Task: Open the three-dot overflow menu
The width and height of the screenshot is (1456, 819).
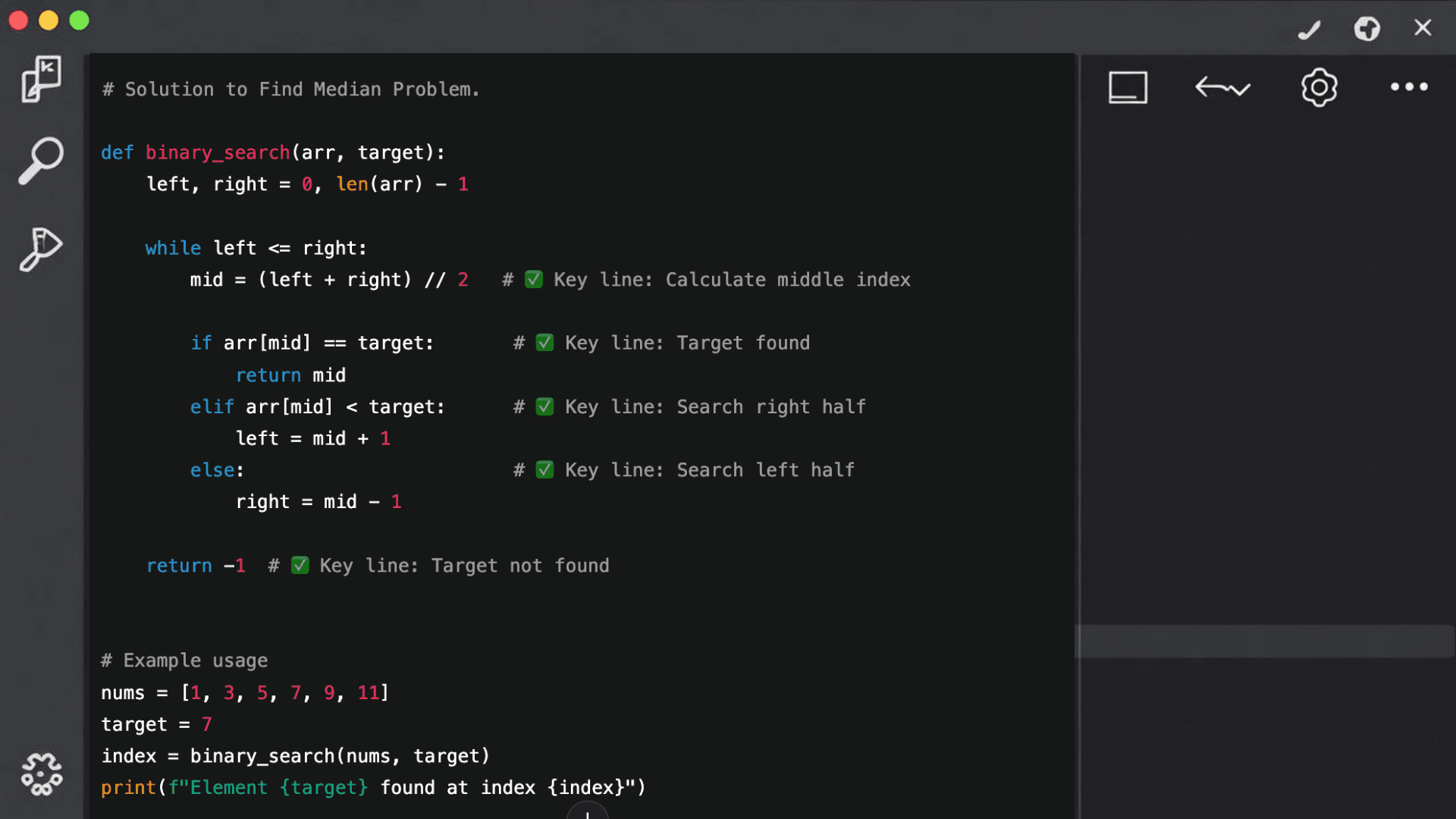Action: pyautogui.click(x=1408, y=87)
